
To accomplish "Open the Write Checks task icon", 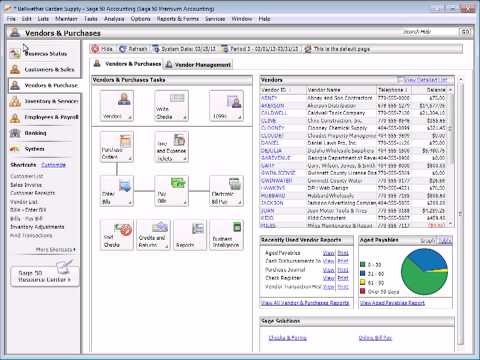I will tap(171, 106).
